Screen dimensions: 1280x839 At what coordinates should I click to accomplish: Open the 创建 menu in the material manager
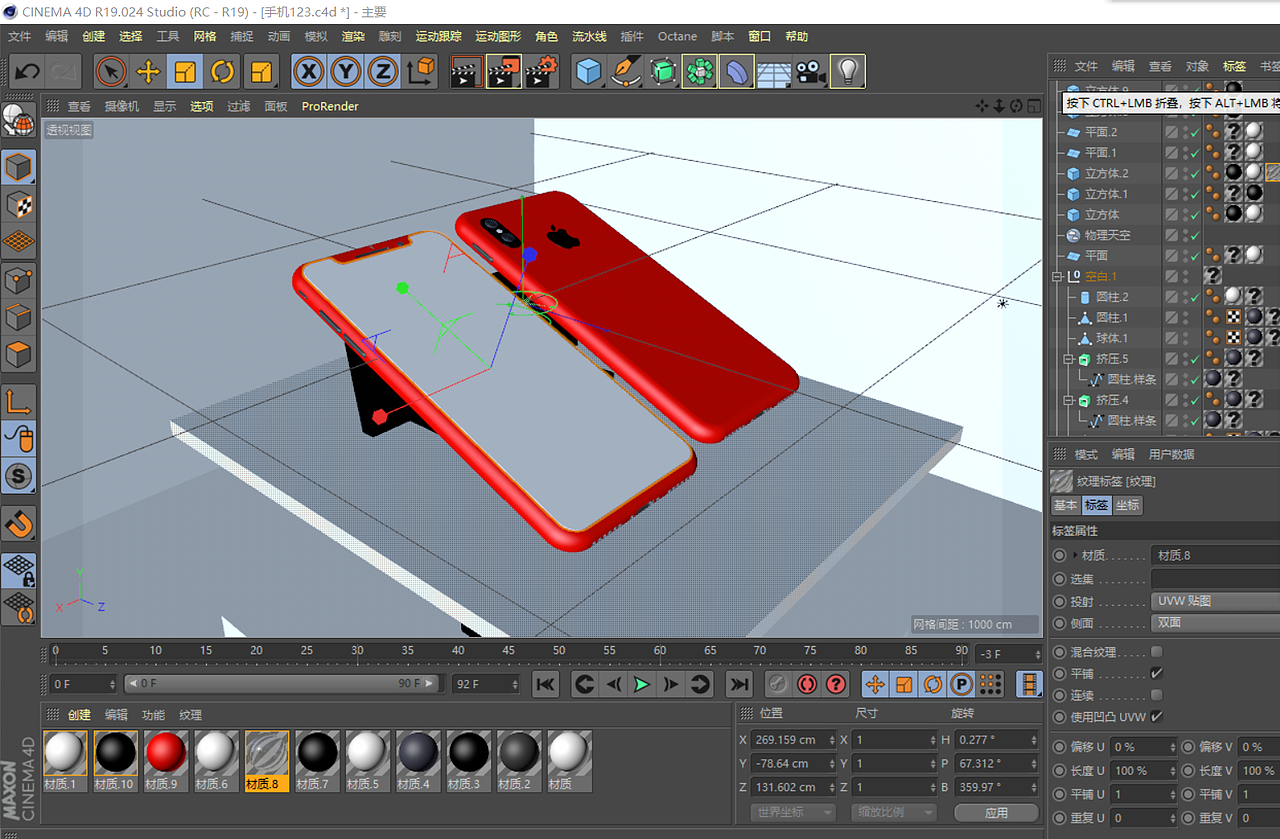pos(79,715)
